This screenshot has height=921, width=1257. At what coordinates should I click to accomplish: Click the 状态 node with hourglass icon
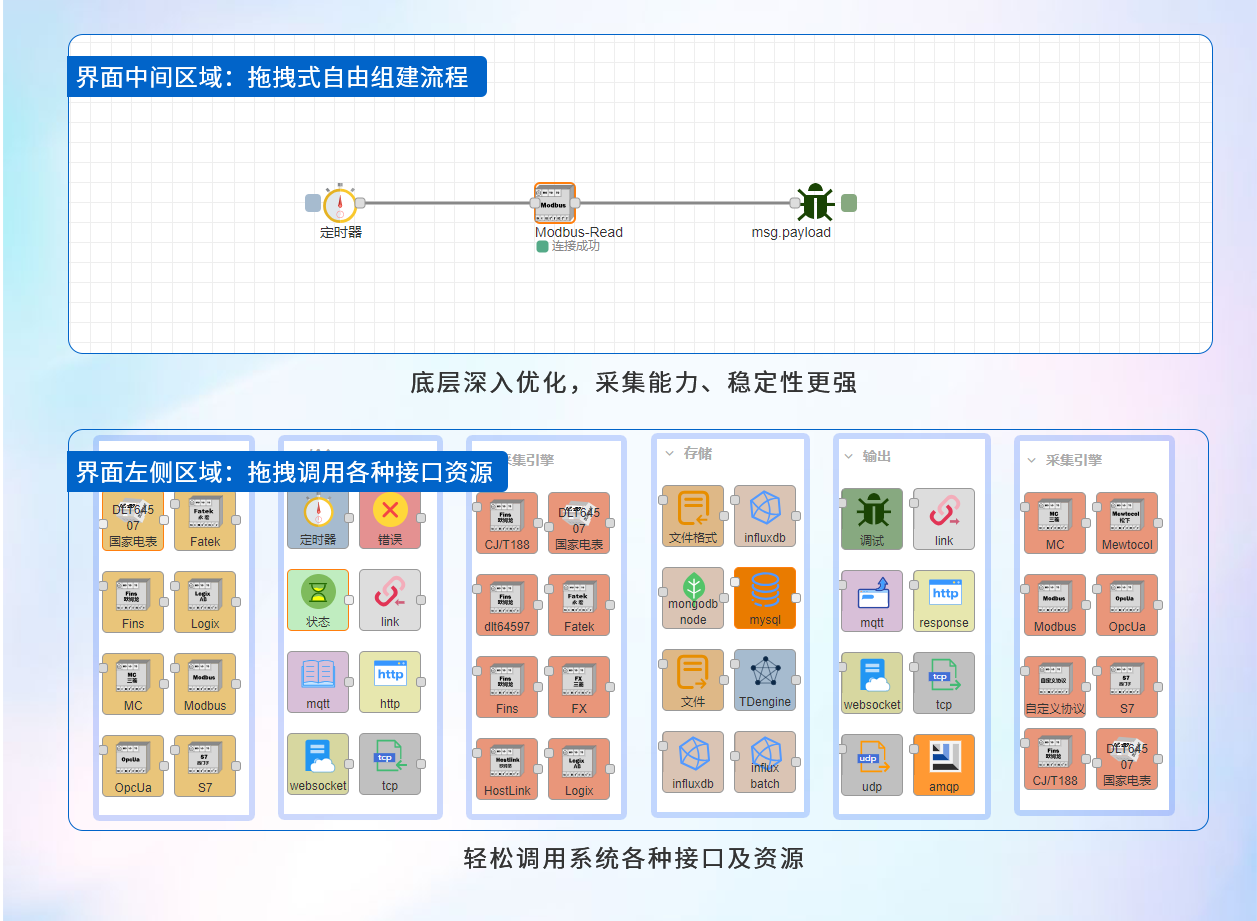[x=318, y=600]
